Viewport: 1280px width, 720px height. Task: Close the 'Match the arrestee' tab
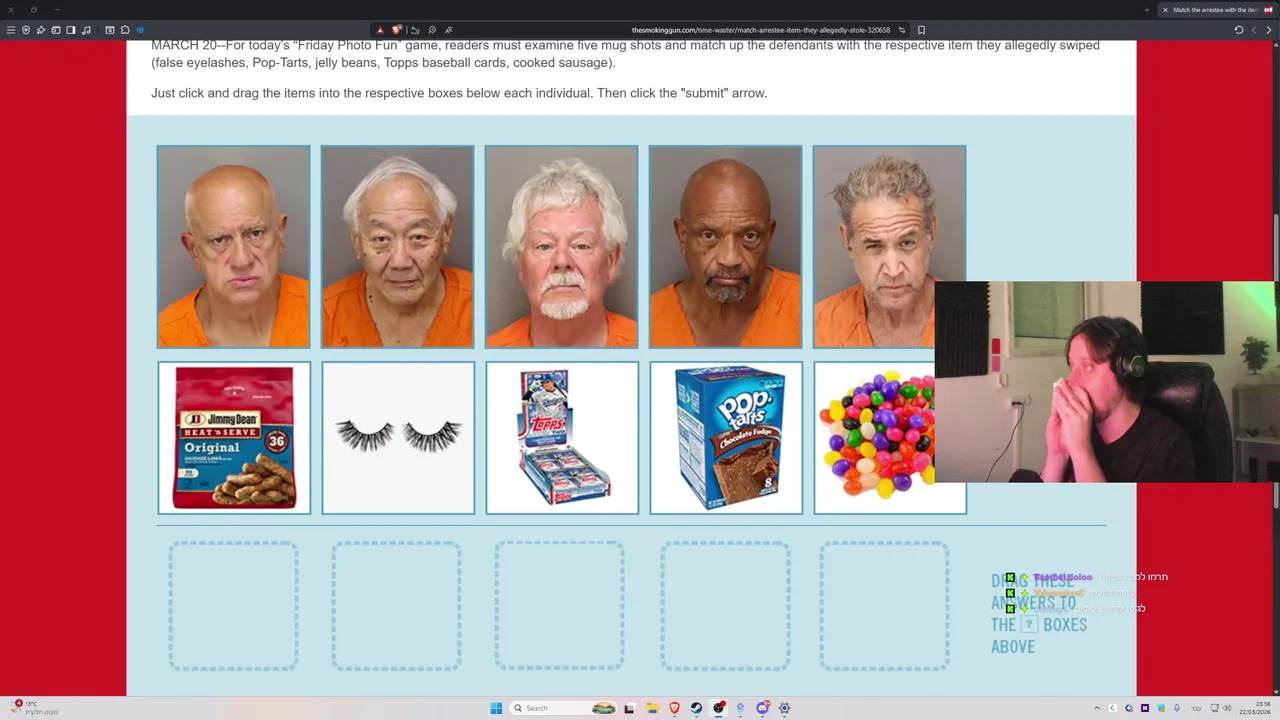[1165, 10]
